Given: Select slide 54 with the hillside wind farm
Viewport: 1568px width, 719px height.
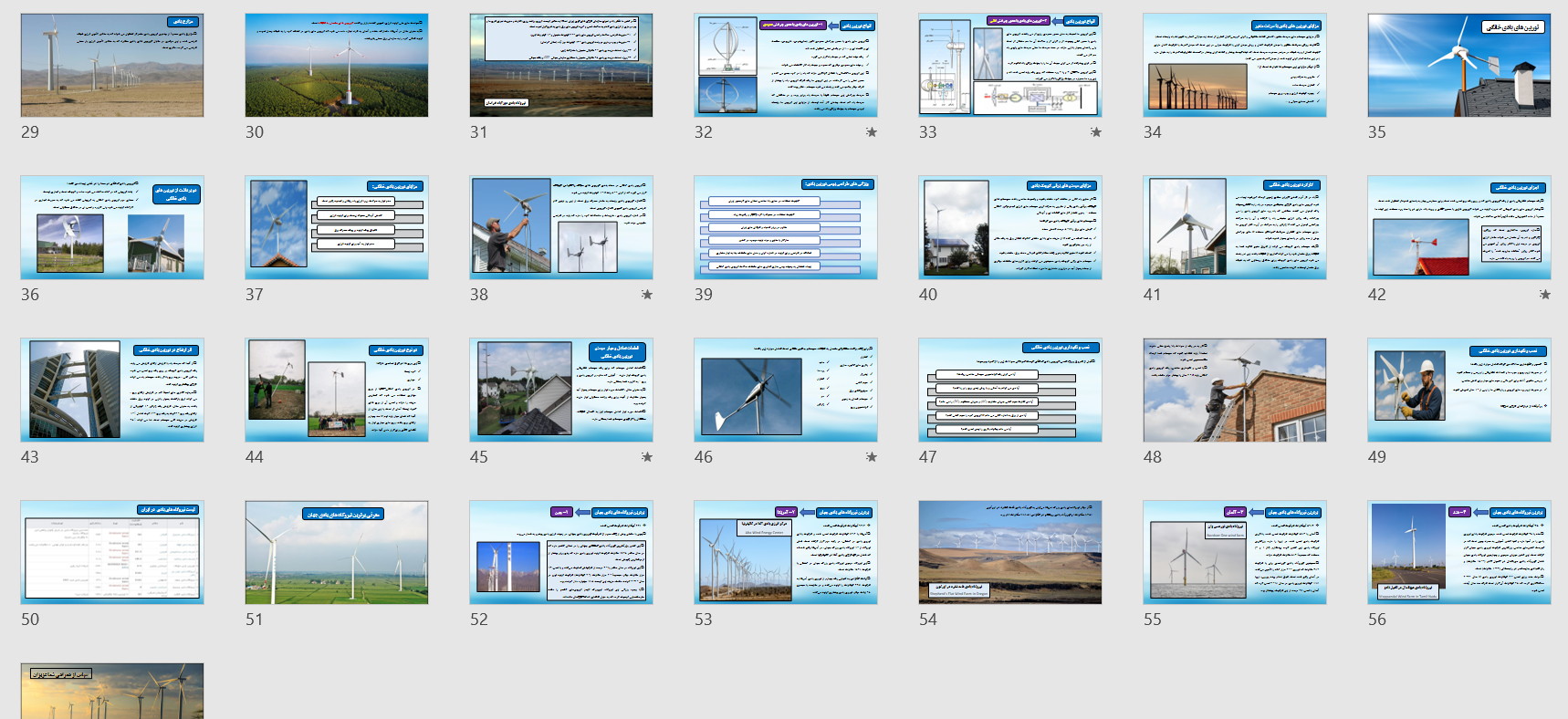Looking at the screenshot, I should tap(1009, 552).
